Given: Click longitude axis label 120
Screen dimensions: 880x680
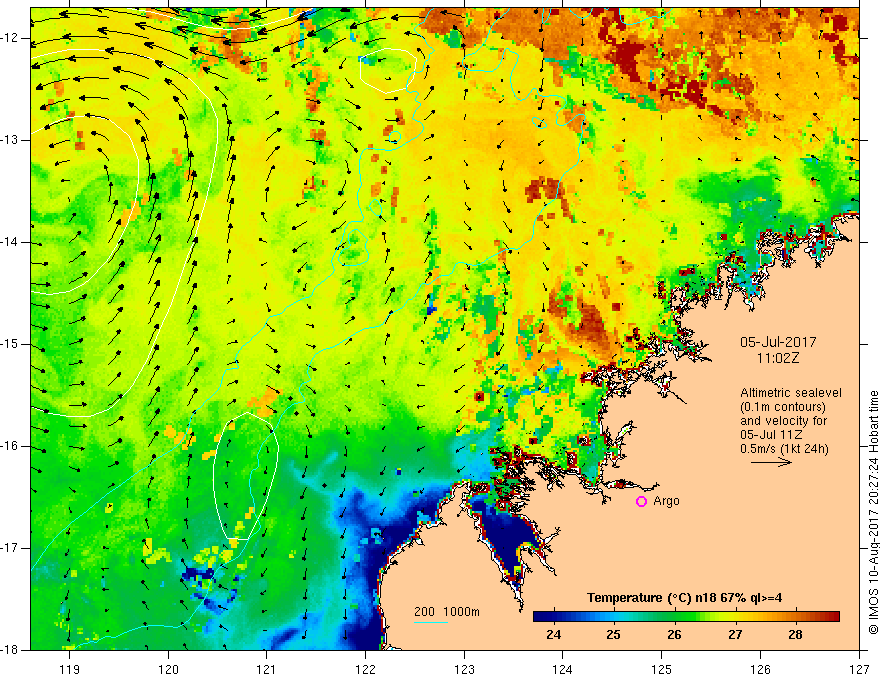Looking at the screenshot, I should [168, 669].
